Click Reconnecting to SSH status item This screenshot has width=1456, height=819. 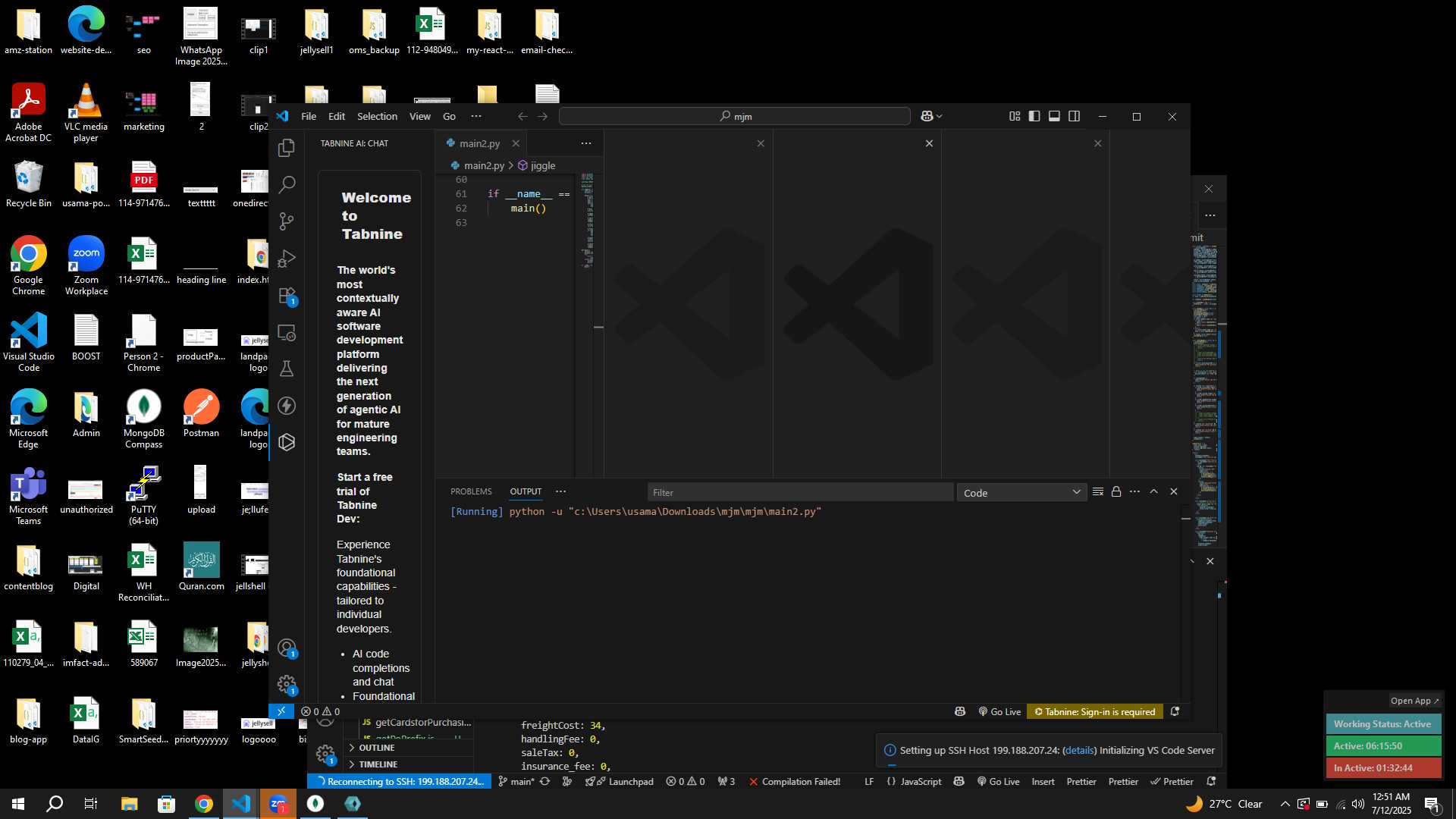coord(400,781)
